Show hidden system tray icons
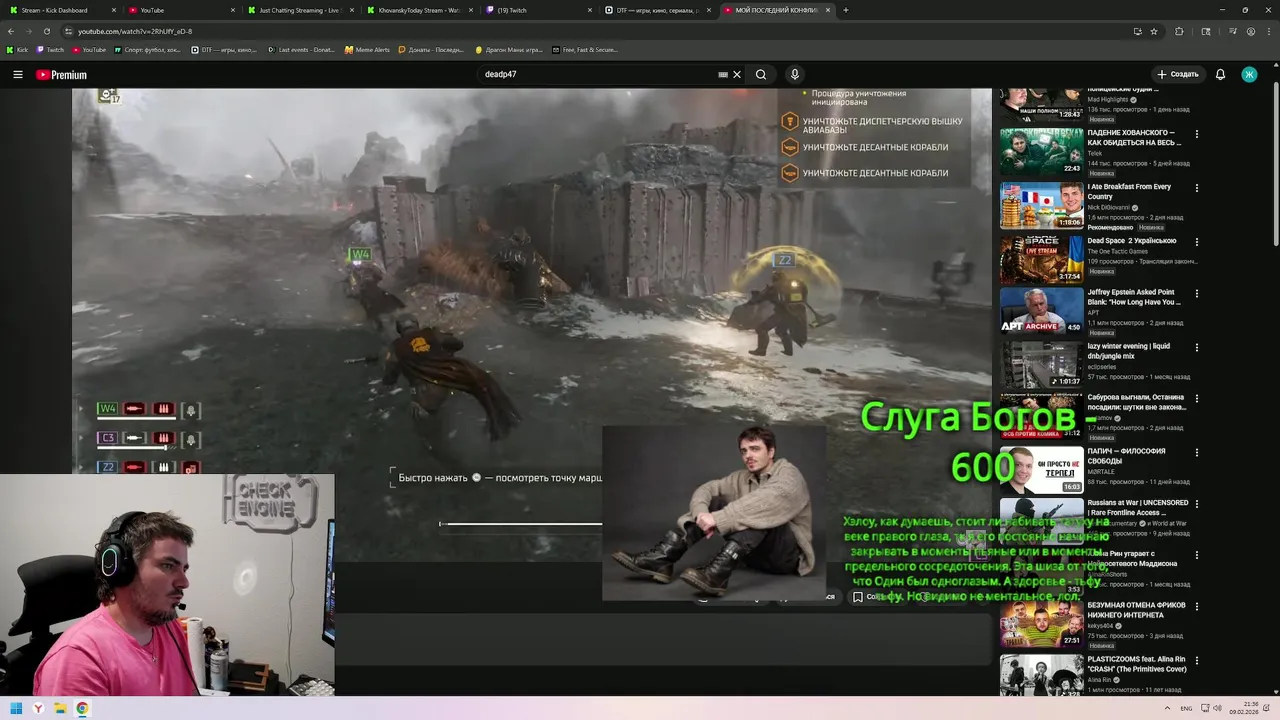This screenshot has width=1280, height=720. coord(1168,708)
